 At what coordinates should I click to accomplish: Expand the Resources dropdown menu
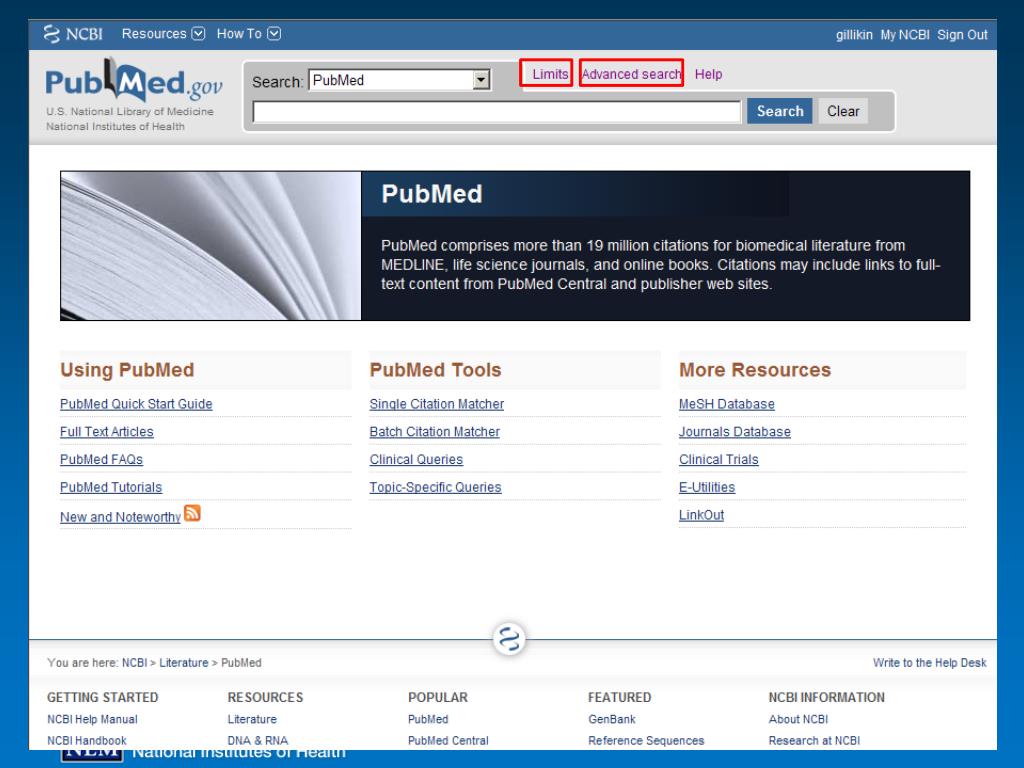pyautogui.click(x=163, y=34)
